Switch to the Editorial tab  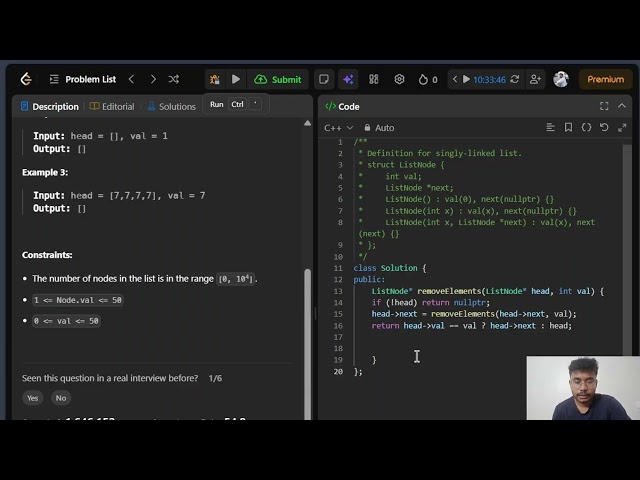coord(112,107)
